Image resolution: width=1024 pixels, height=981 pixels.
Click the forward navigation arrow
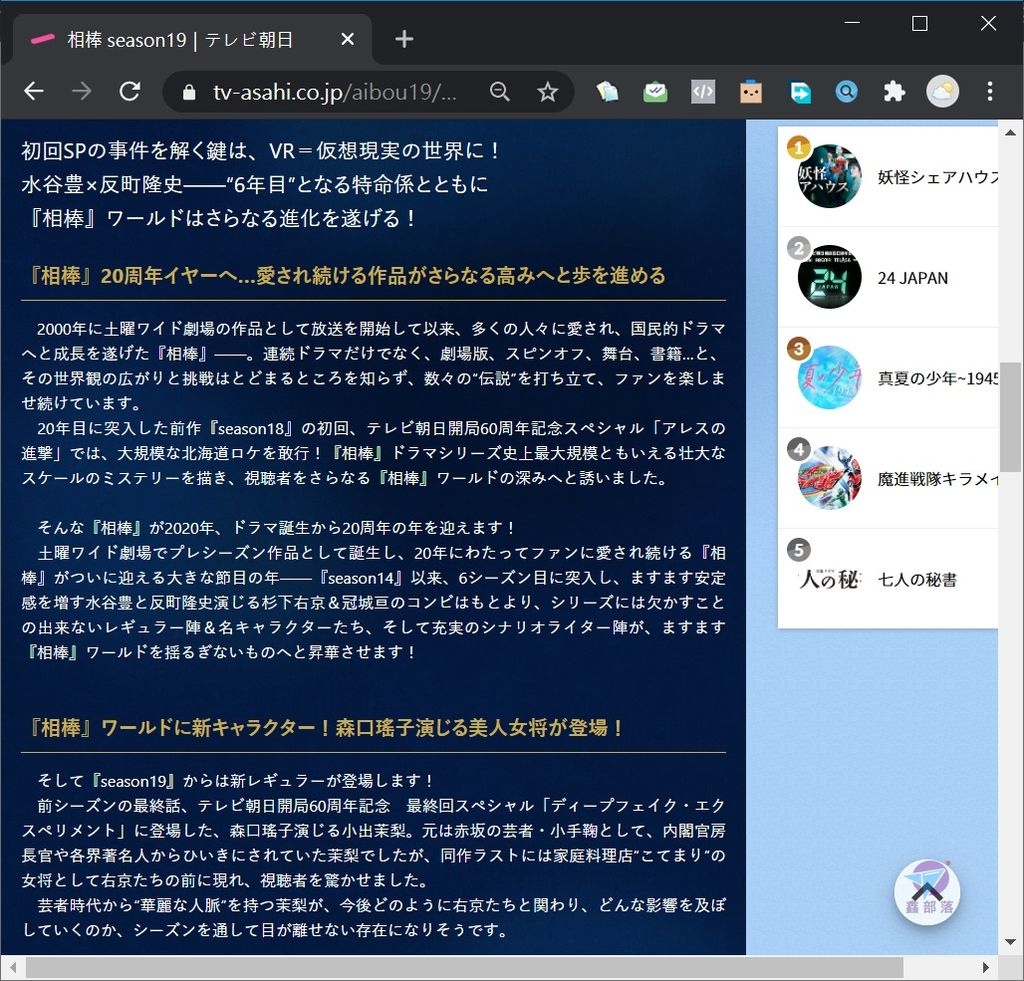click(82, 91)
